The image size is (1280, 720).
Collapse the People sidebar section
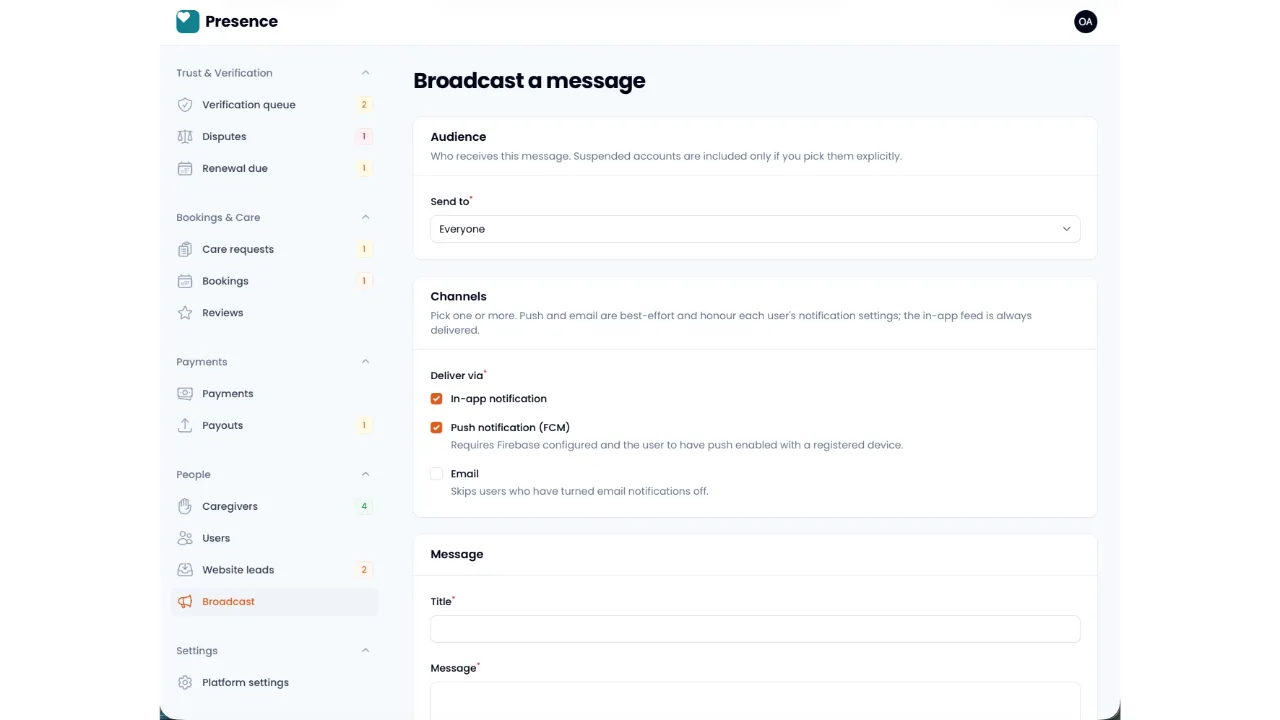[x=365, y=474]
